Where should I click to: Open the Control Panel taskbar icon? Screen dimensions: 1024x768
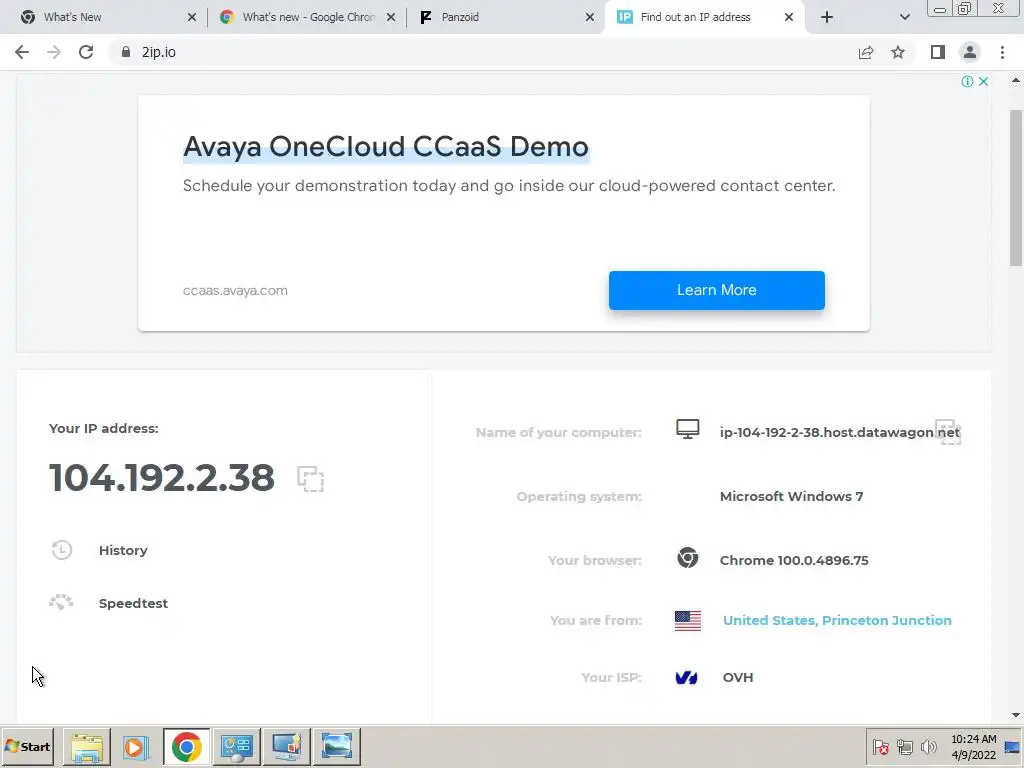[236, 747]
